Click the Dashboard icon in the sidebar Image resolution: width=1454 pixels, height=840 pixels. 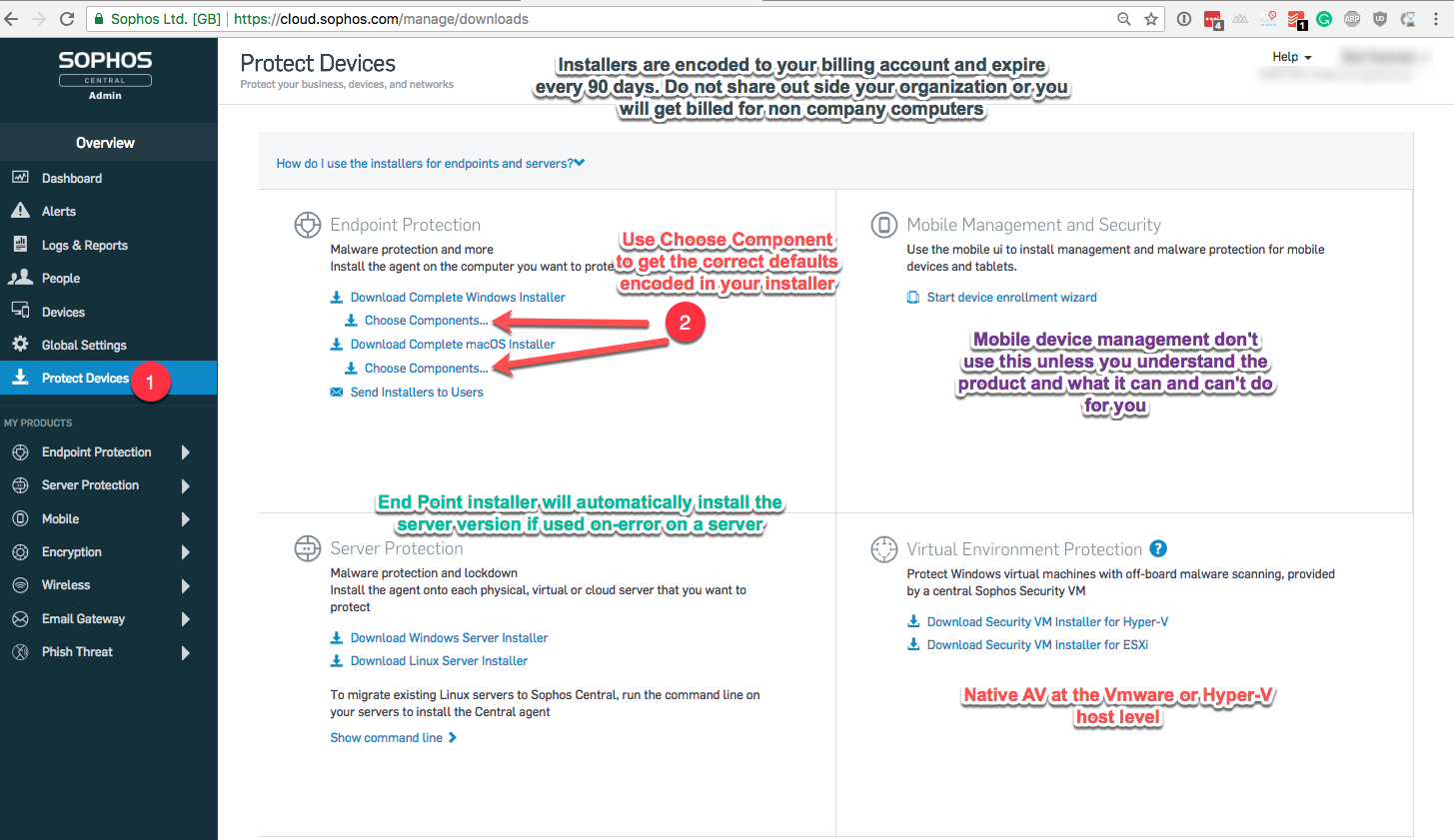coord(22,177)
